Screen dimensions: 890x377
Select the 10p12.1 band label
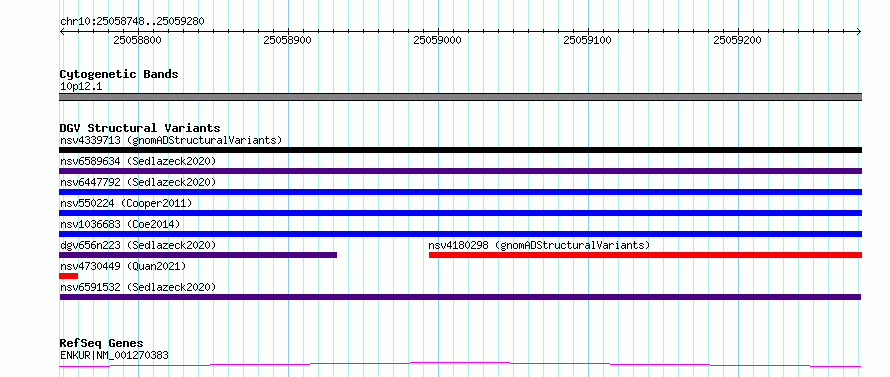[81, 87]
